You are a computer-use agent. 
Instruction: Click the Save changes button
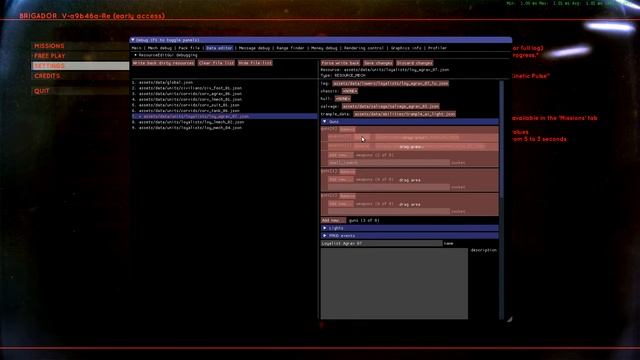pos(378,63)
